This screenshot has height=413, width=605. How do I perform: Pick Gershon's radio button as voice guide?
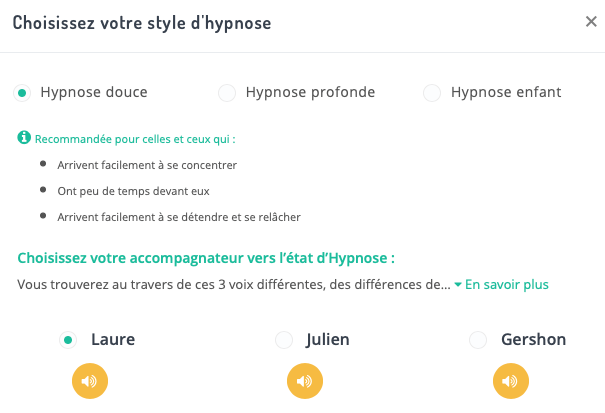tap(478, 340)
